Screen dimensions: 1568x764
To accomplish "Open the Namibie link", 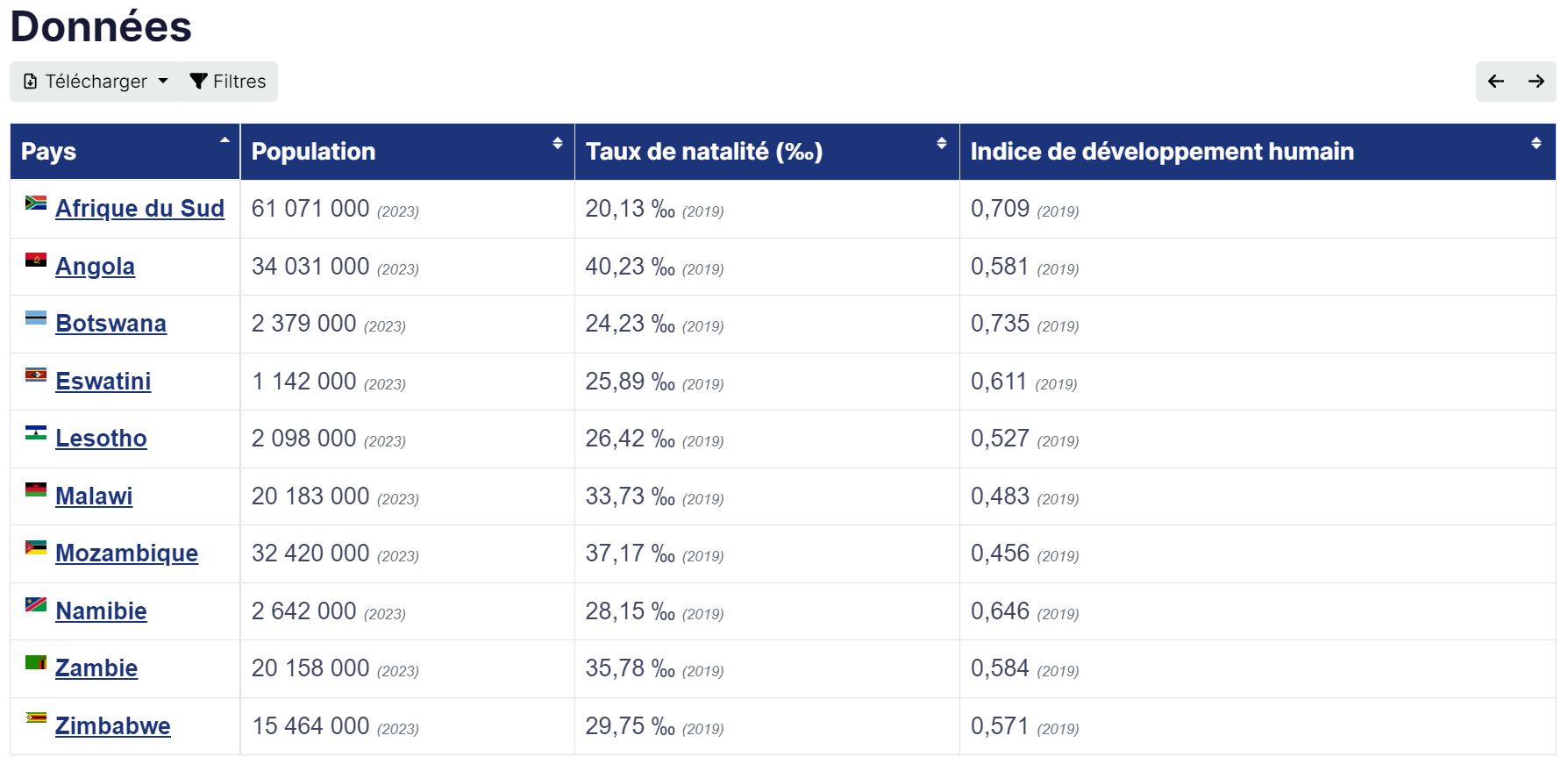I will click(101, 611).
